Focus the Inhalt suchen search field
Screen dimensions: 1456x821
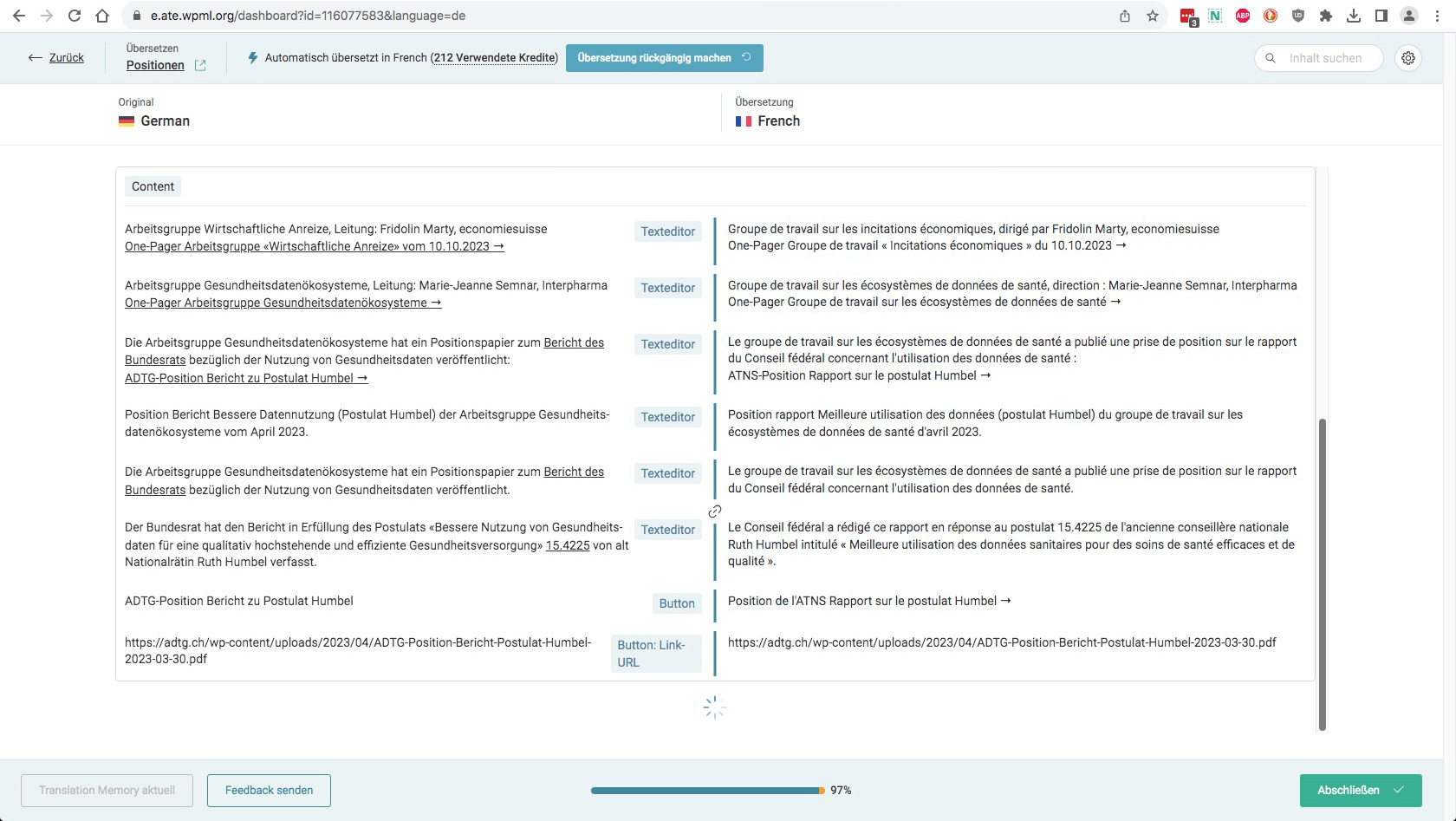coord(1319,58)
